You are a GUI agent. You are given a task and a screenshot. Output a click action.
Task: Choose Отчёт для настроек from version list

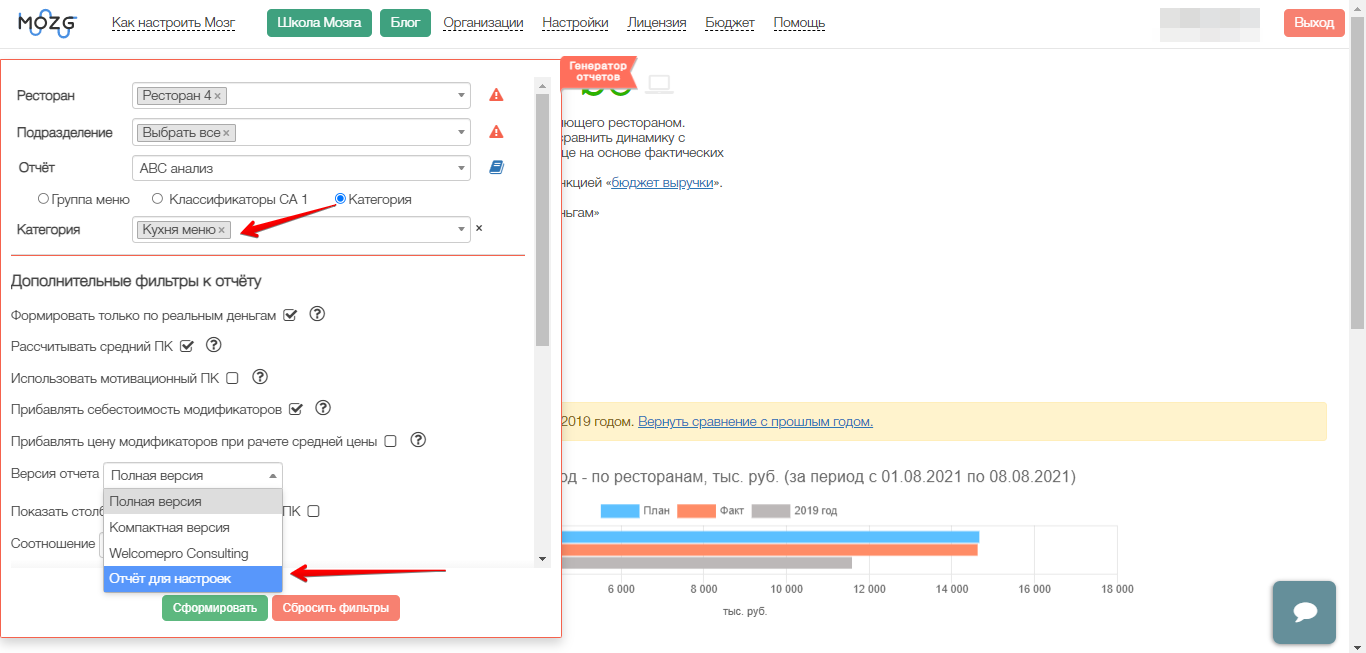[x=170, y=579]
